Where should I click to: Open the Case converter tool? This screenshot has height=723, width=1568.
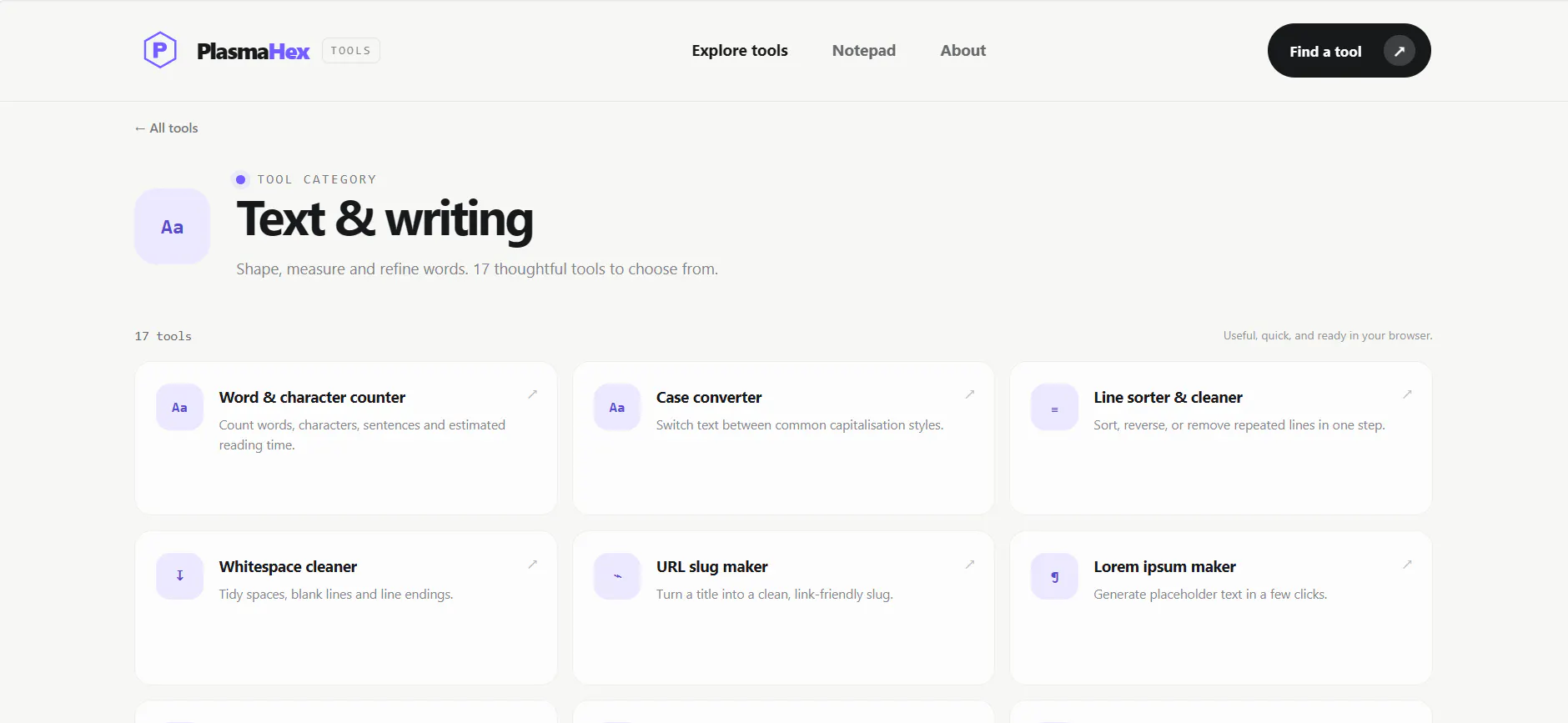point(783,438)
